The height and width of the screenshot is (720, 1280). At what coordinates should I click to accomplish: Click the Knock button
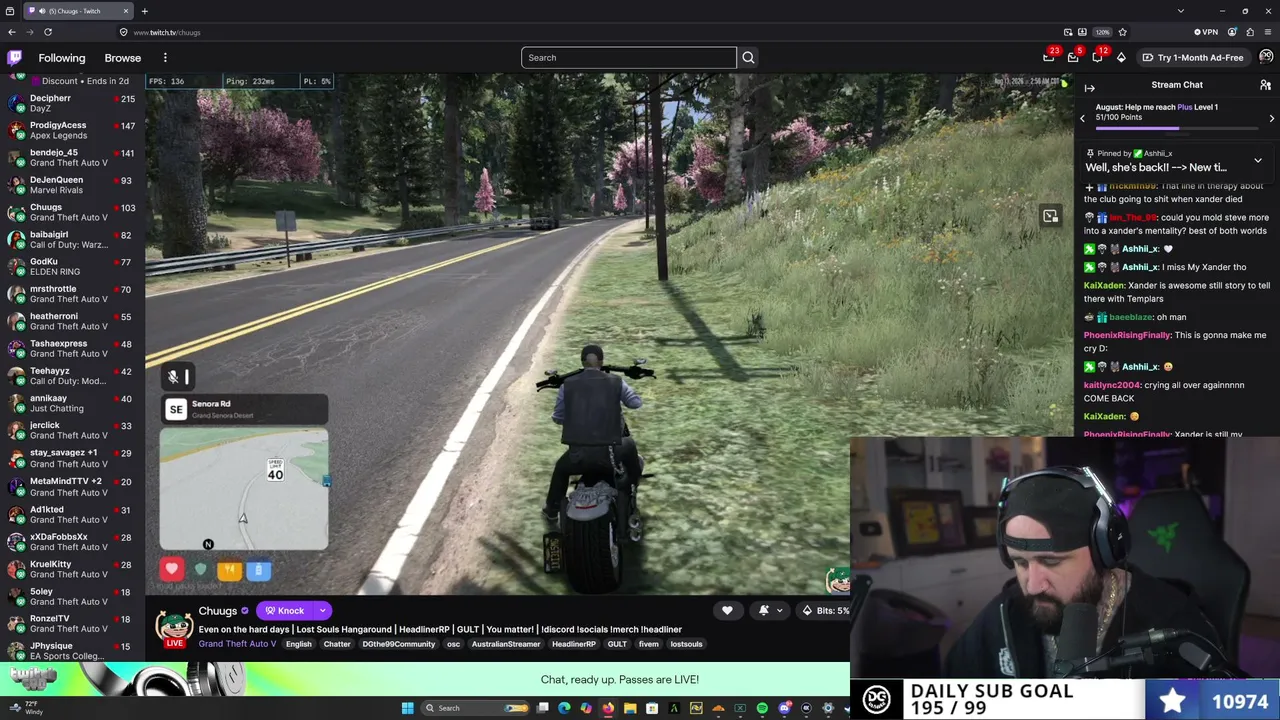click(x=285, y=611)
